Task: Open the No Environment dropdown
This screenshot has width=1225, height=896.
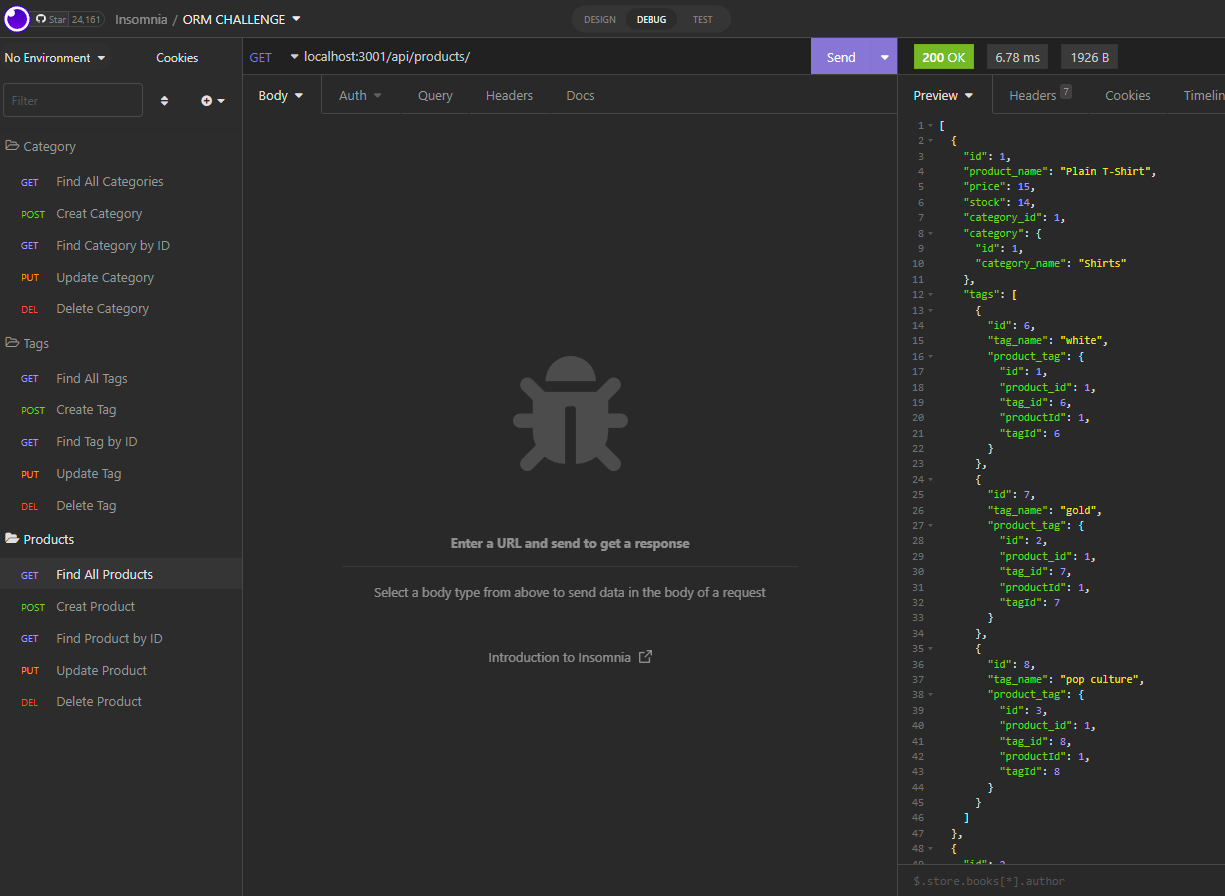Action: click(x=55, y=57)
